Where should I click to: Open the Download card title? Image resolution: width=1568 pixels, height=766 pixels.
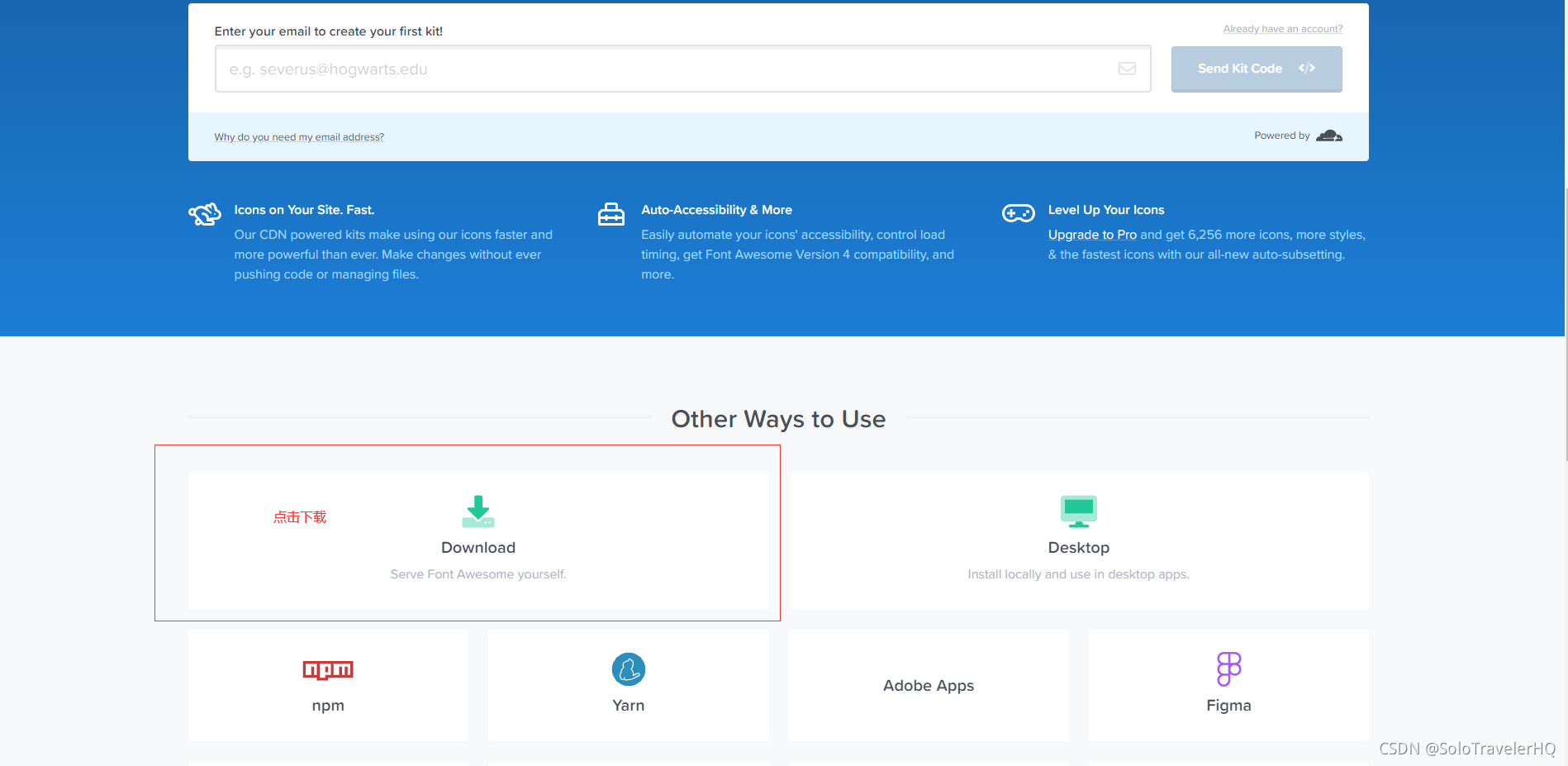(x=478, y=548)
